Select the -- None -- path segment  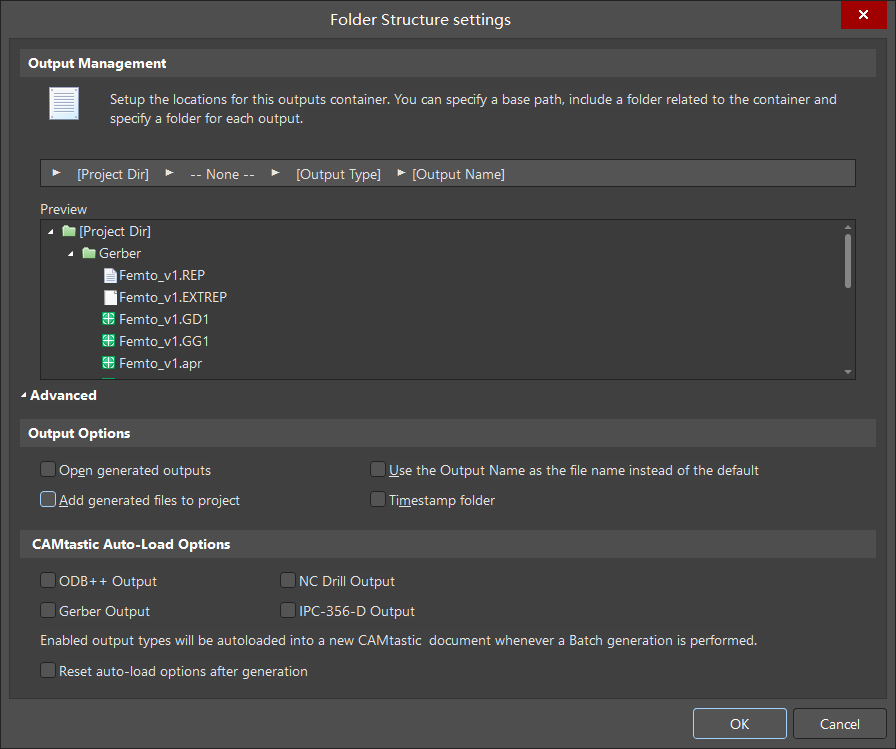(x=222, y=174)
